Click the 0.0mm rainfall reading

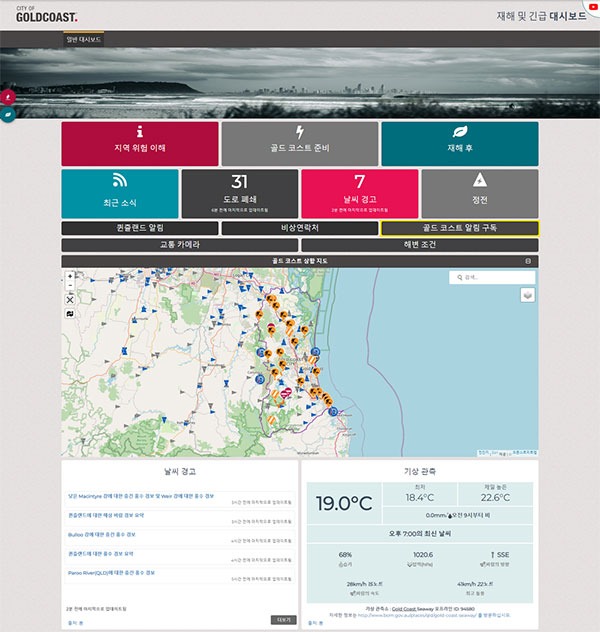(458, 515)
